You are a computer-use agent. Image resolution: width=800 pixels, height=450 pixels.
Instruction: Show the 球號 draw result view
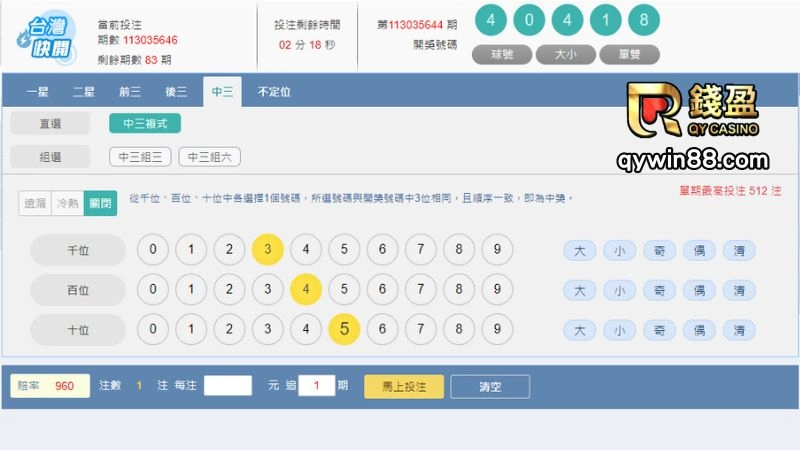pyautogui.click(x=502, y=55)
